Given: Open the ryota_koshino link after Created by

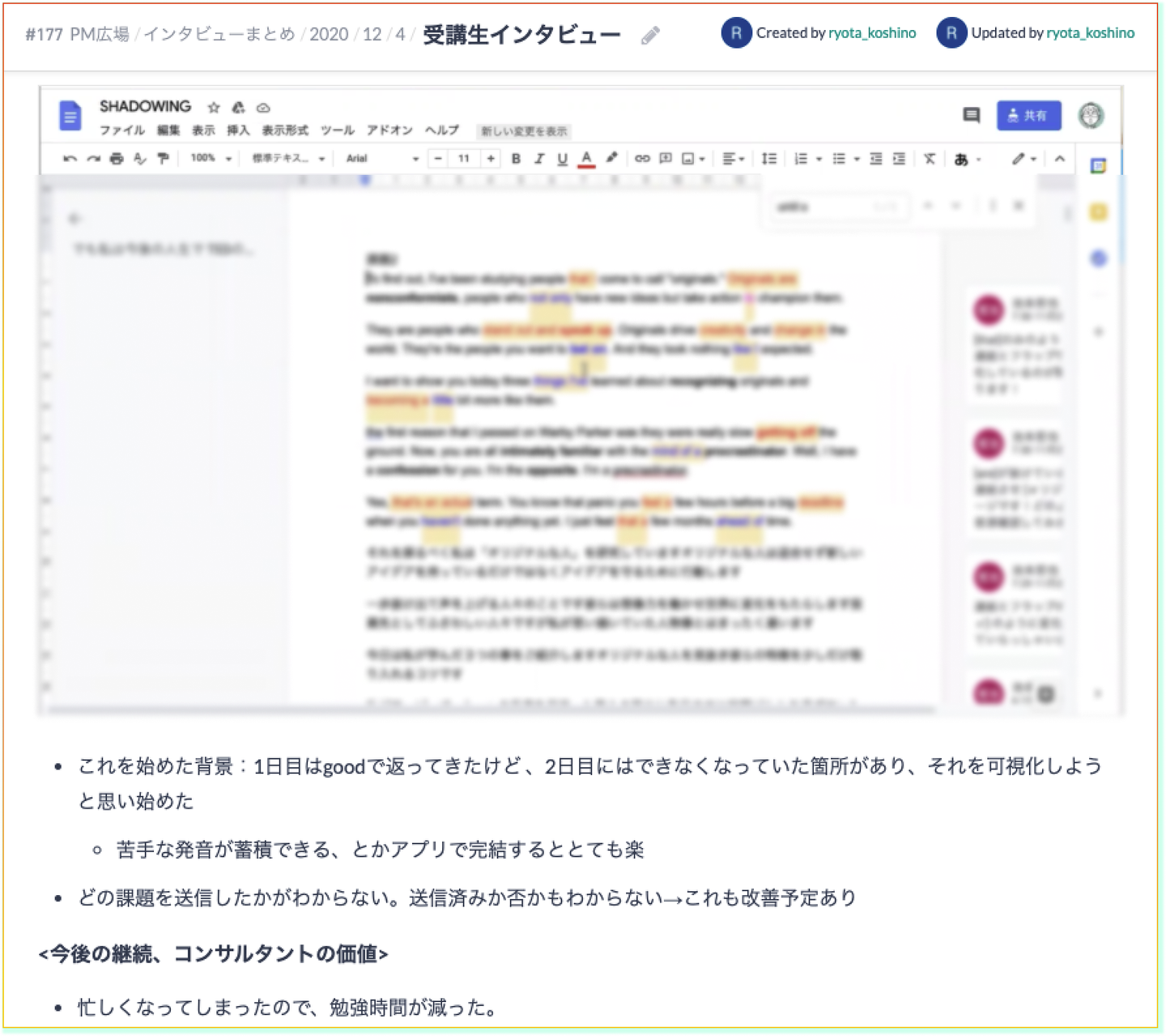Looking at the screenshot, I should pos(871,33).
